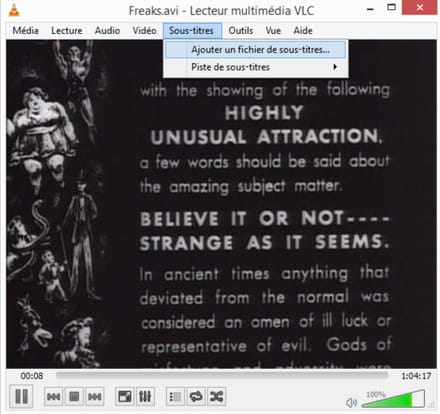
Task: Toggle fullscreen video mode icon
Action: (x=125, y=396)
